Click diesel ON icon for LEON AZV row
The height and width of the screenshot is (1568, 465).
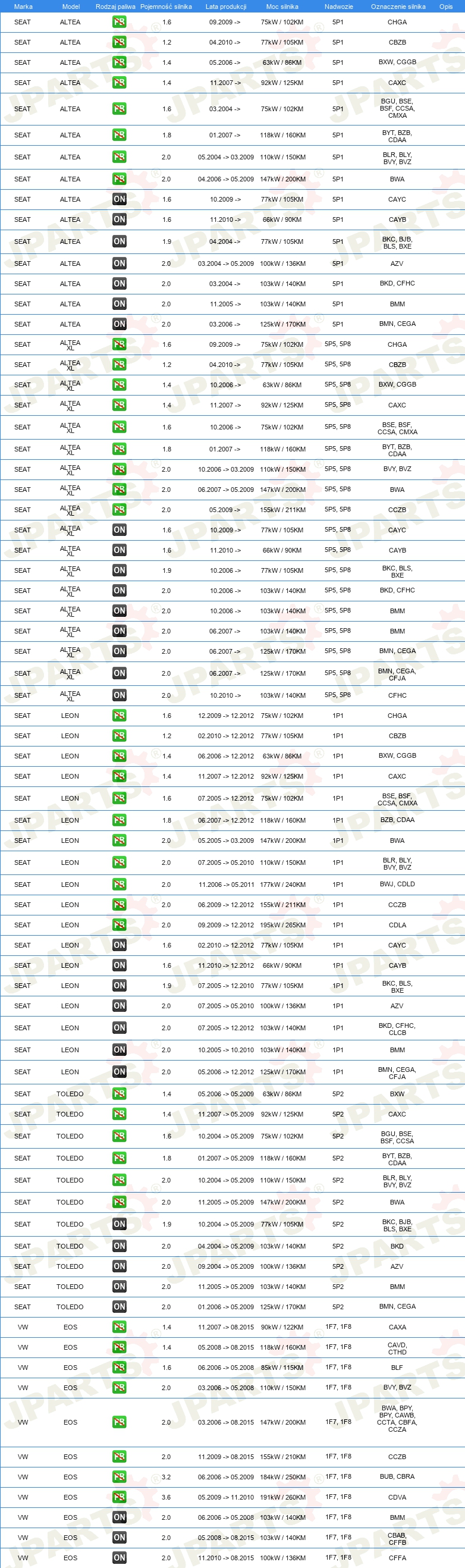point(120,1005)
